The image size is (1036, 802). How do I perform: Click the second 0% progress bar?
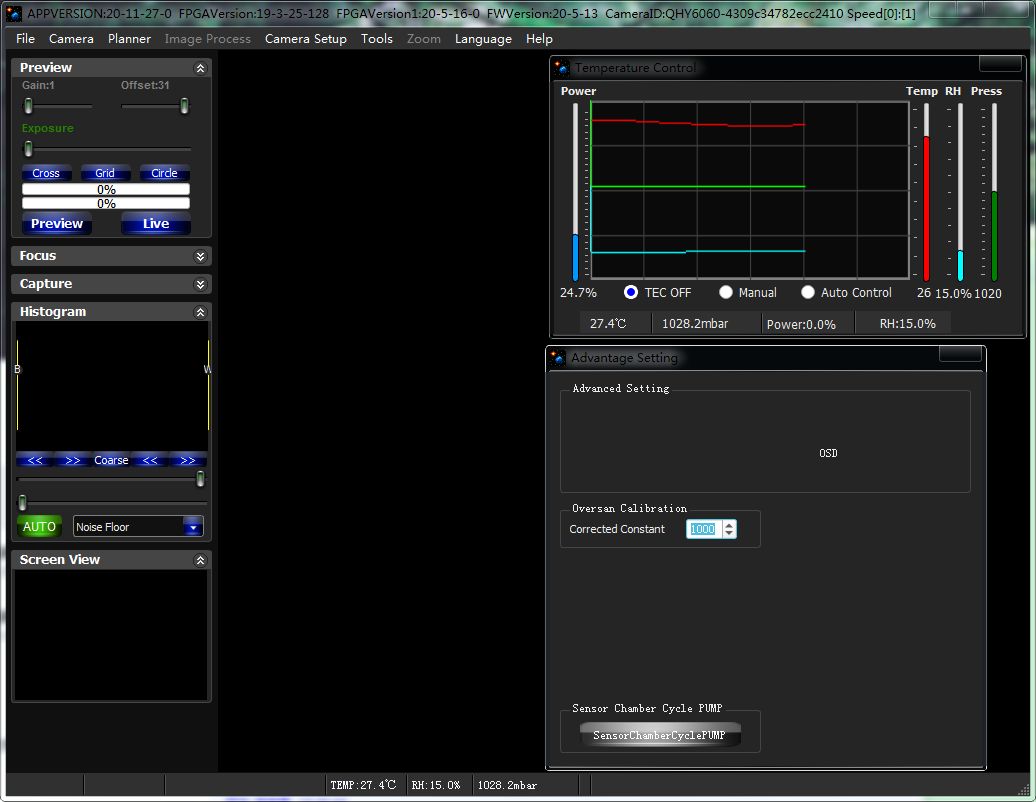coord(106,203)
